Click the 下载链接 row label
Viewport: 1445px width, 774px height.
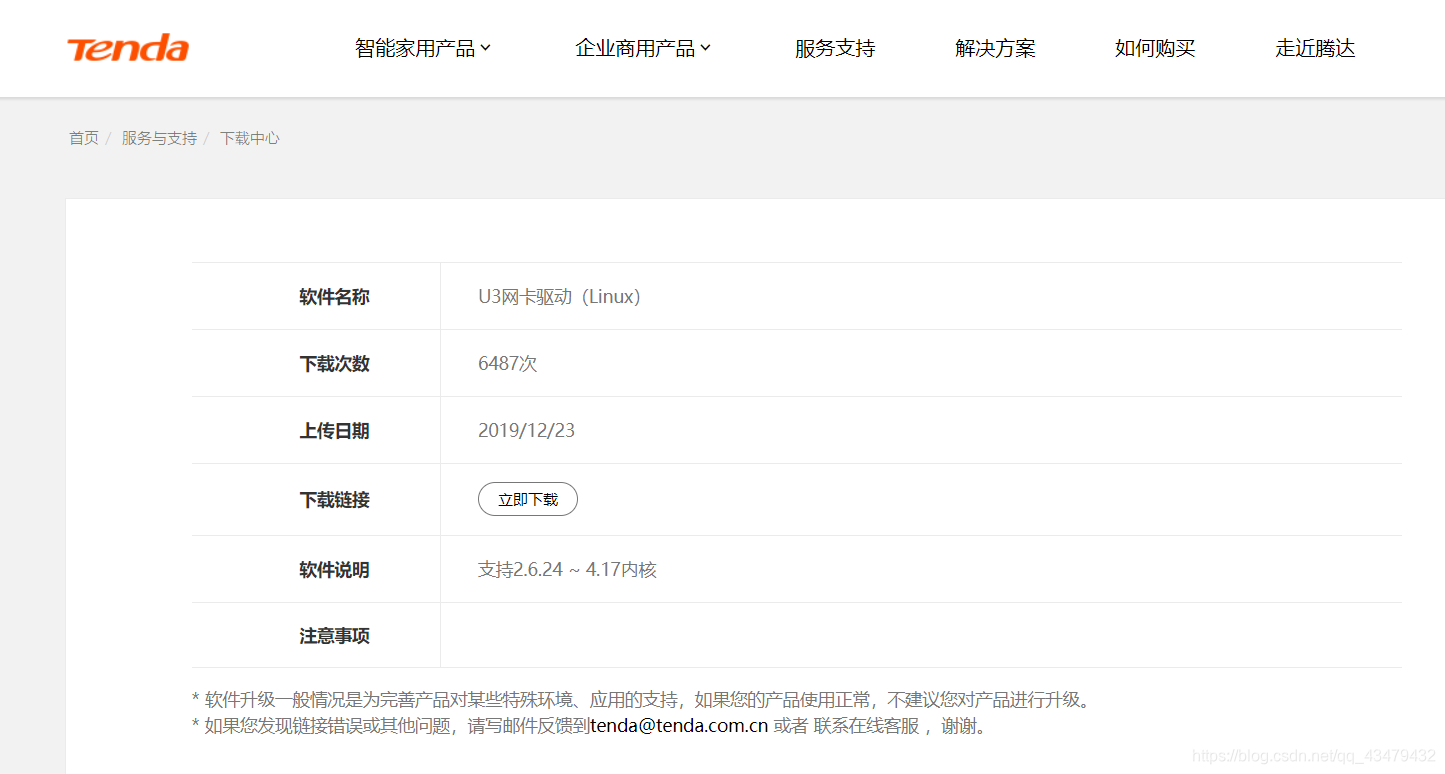click(x=334, y=500)
